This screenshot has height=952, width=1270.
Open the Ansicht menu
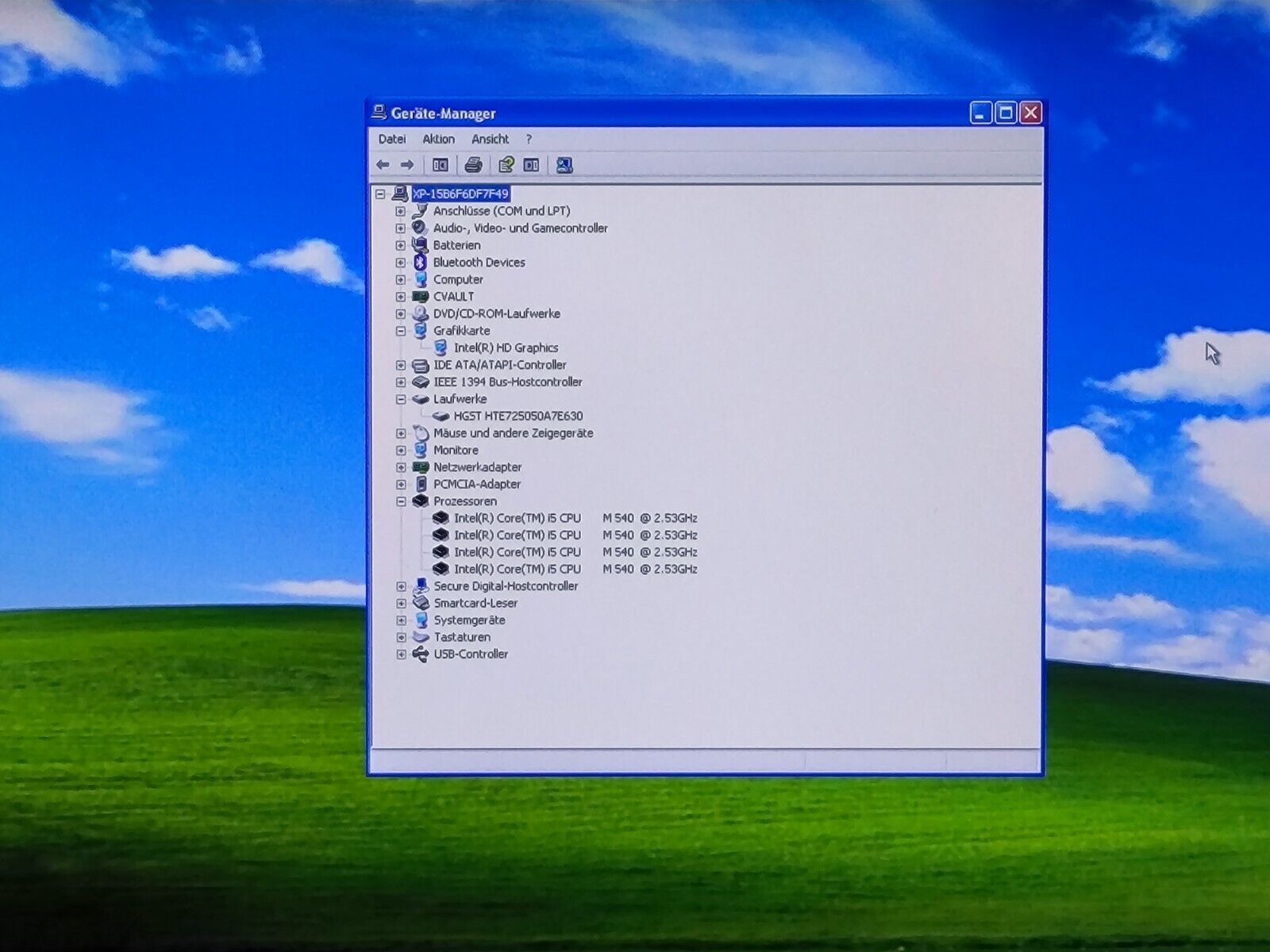click(490, 139)
